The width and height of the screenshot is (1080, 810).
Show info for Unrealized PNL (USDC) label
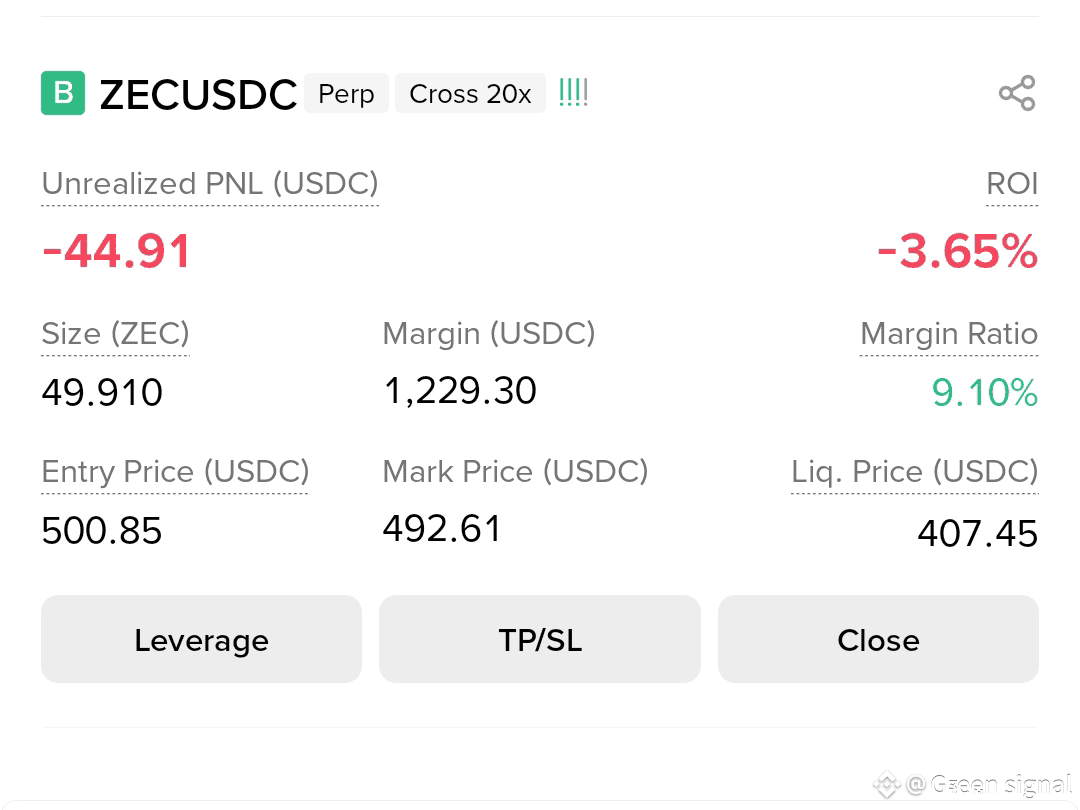(210, 184)
